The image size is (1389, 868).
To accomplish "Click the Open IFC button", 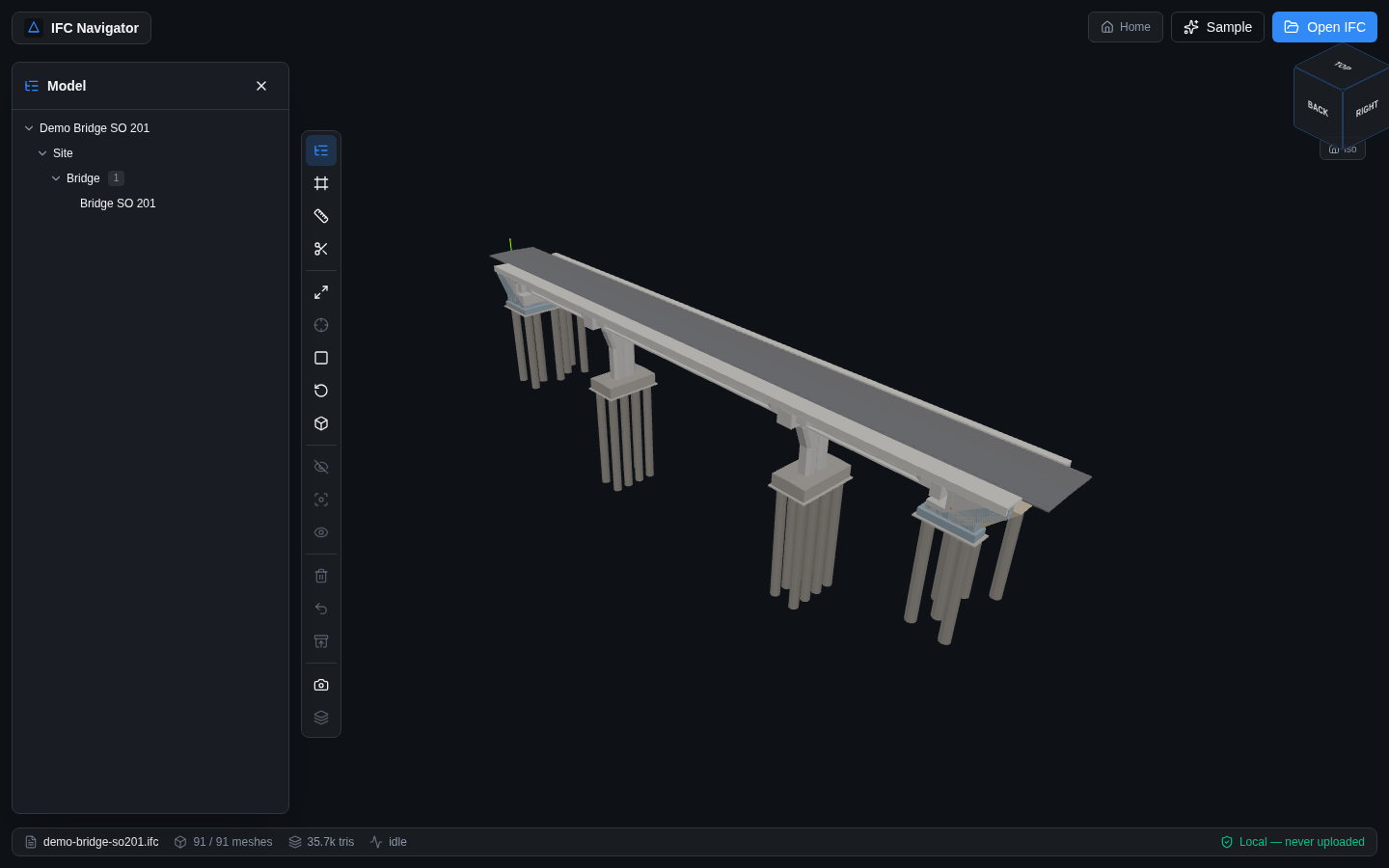I will click(1324, 27).
